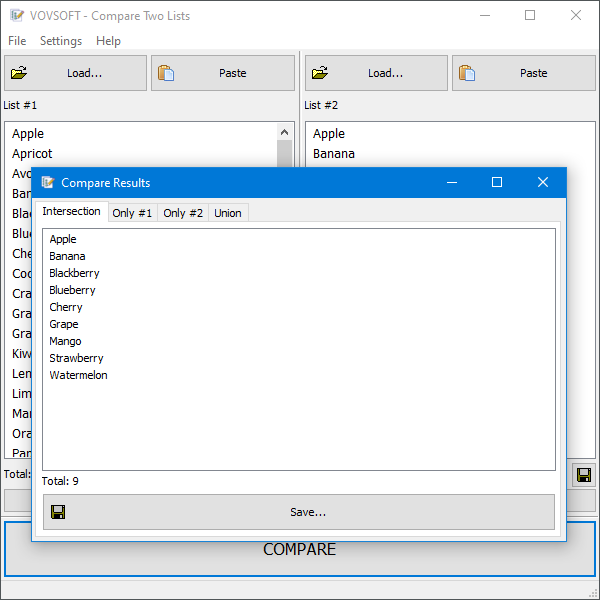Viewport: 600px width, 600px height.
Task: Click the VOVSOFT app icon in title bar
Action: tap(15, 16)
